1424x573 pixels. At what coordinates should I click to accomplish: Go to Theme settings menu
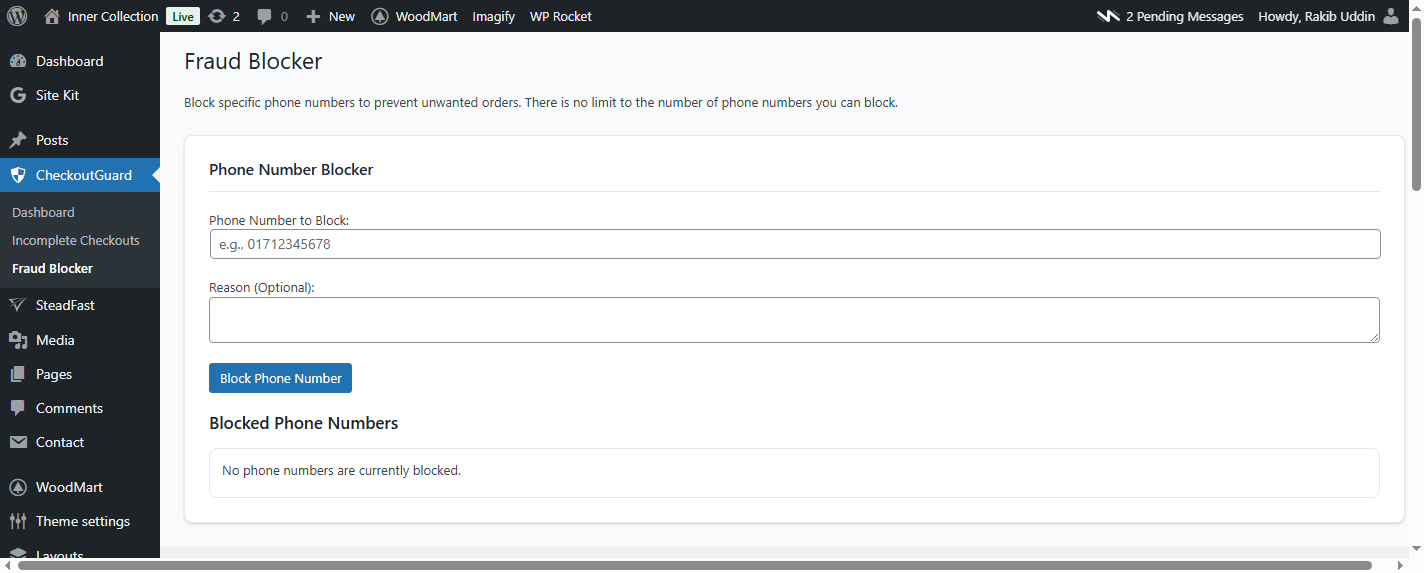coord(83,521)
